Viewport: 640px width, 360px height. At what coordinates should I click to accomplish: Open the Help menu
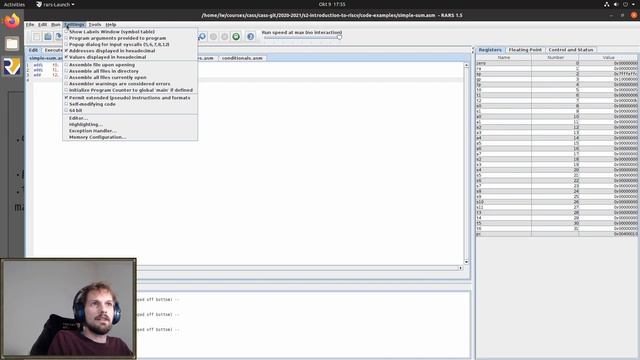coord(111,24)
